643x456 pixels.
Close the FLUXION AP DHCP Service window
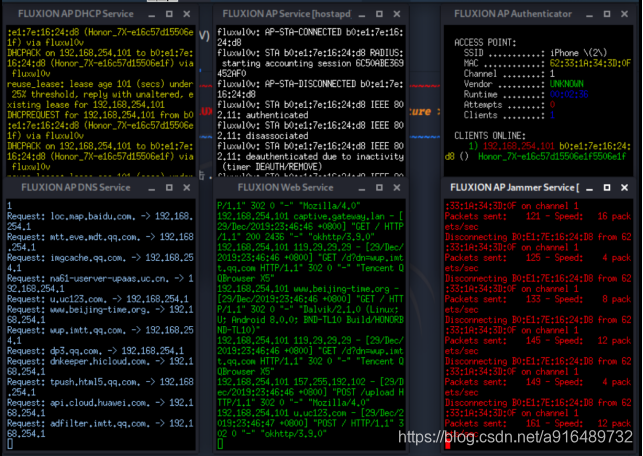point(187,14)
